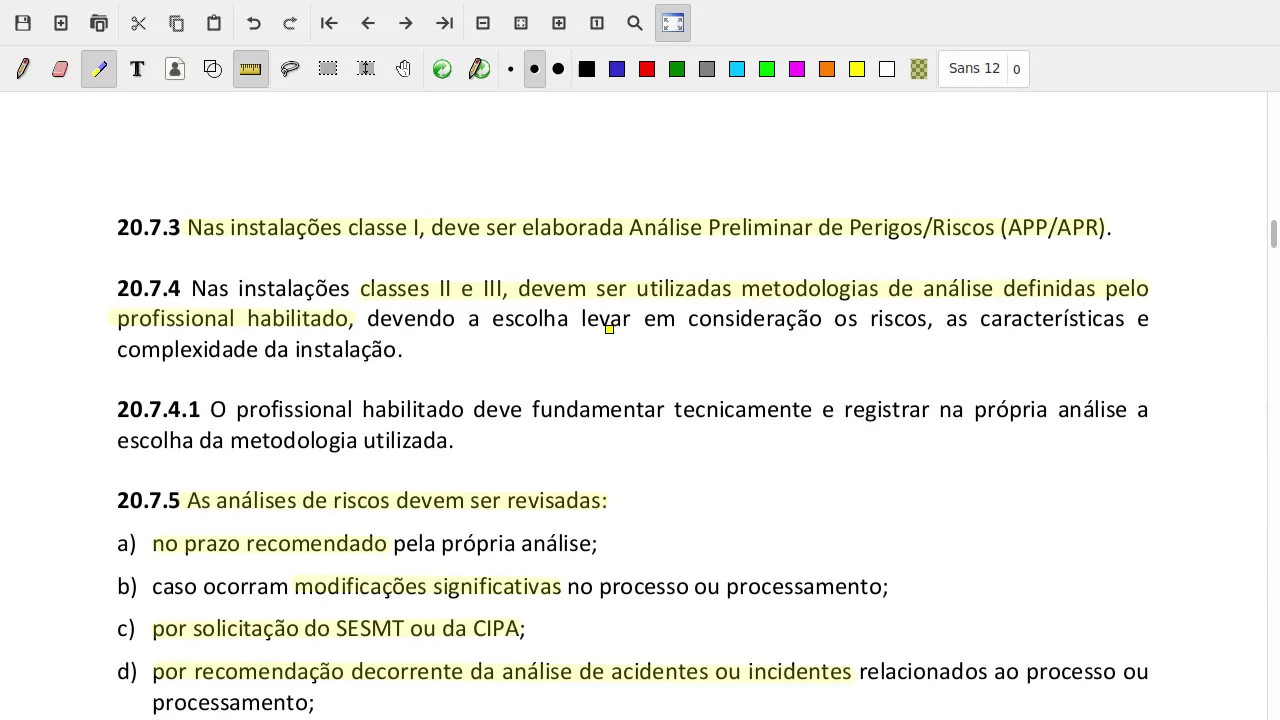Toggle fullscreen mode button

tap(673, 23)
